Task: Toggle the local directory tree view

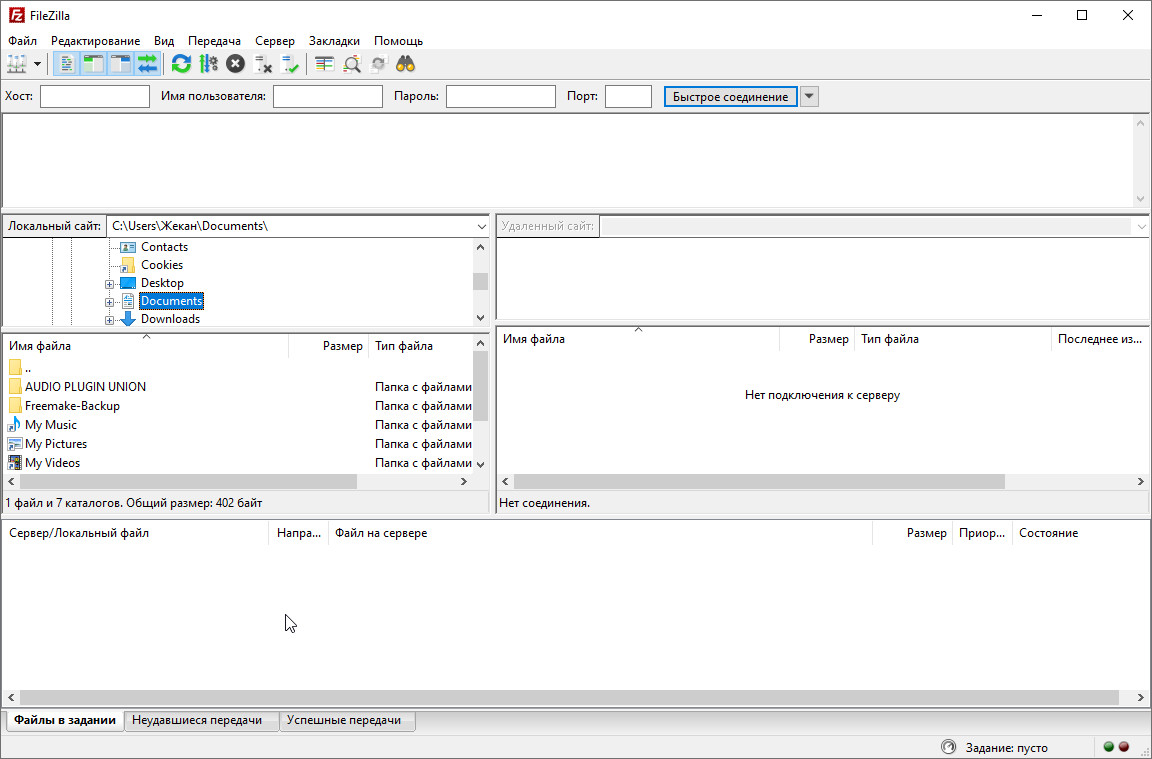Action: [94, 64]
